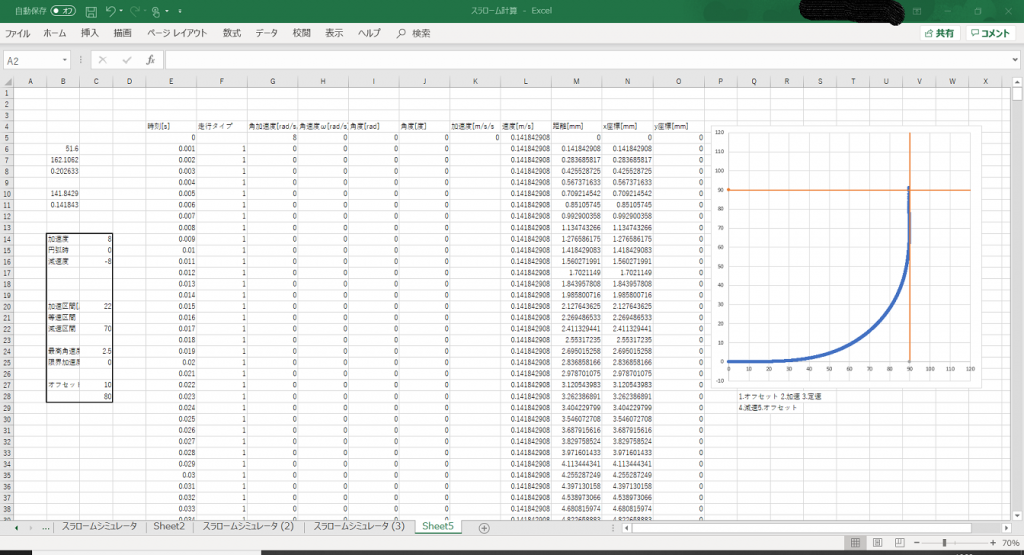Select the Sheet5 tab

point(438,526)
